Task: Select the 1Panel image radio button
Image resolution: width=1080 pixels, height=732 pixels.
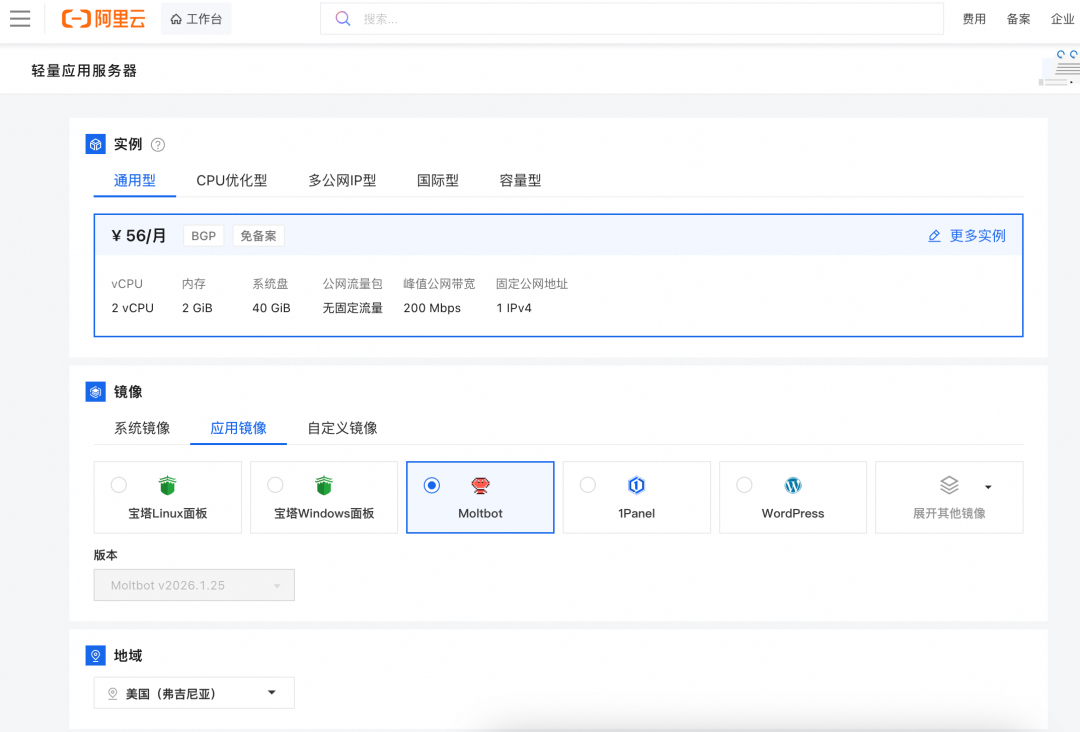Action: pyautogui.click(x=588, y=485)
